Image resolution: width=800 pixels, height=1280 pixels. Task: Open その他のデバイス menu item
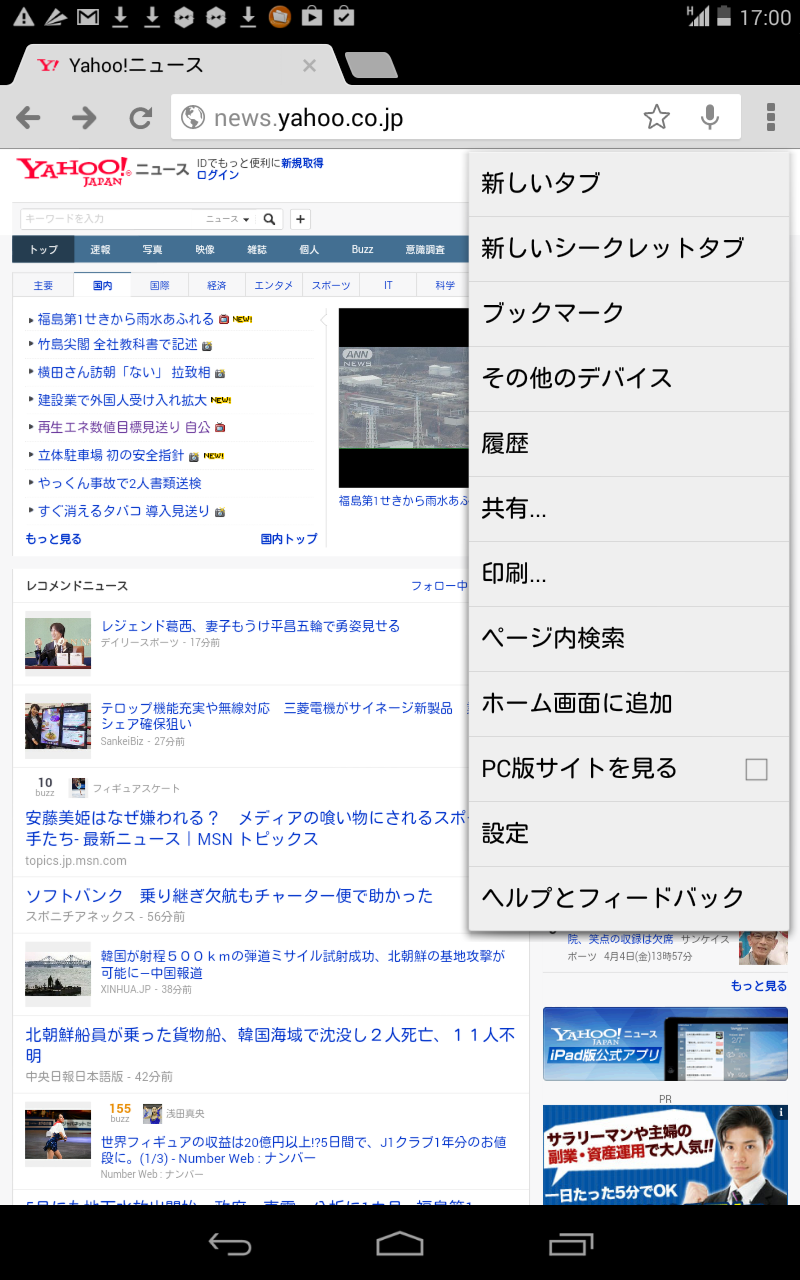tap(629, 379)
